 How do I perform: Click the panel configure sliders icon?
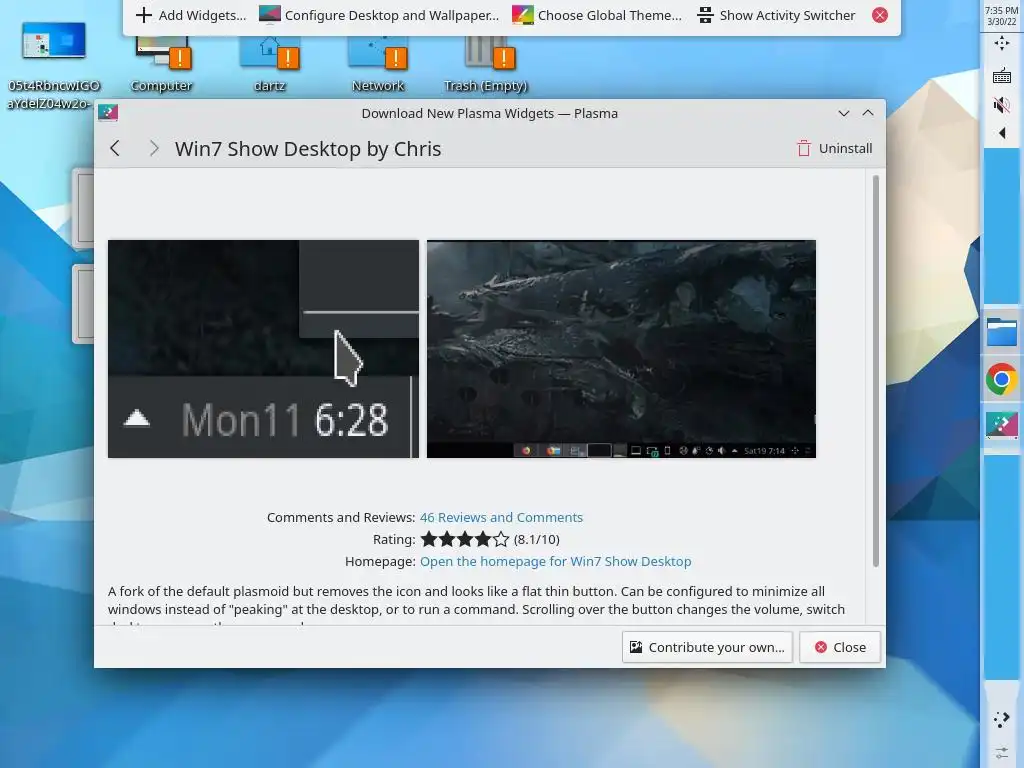click(1002, 753)
